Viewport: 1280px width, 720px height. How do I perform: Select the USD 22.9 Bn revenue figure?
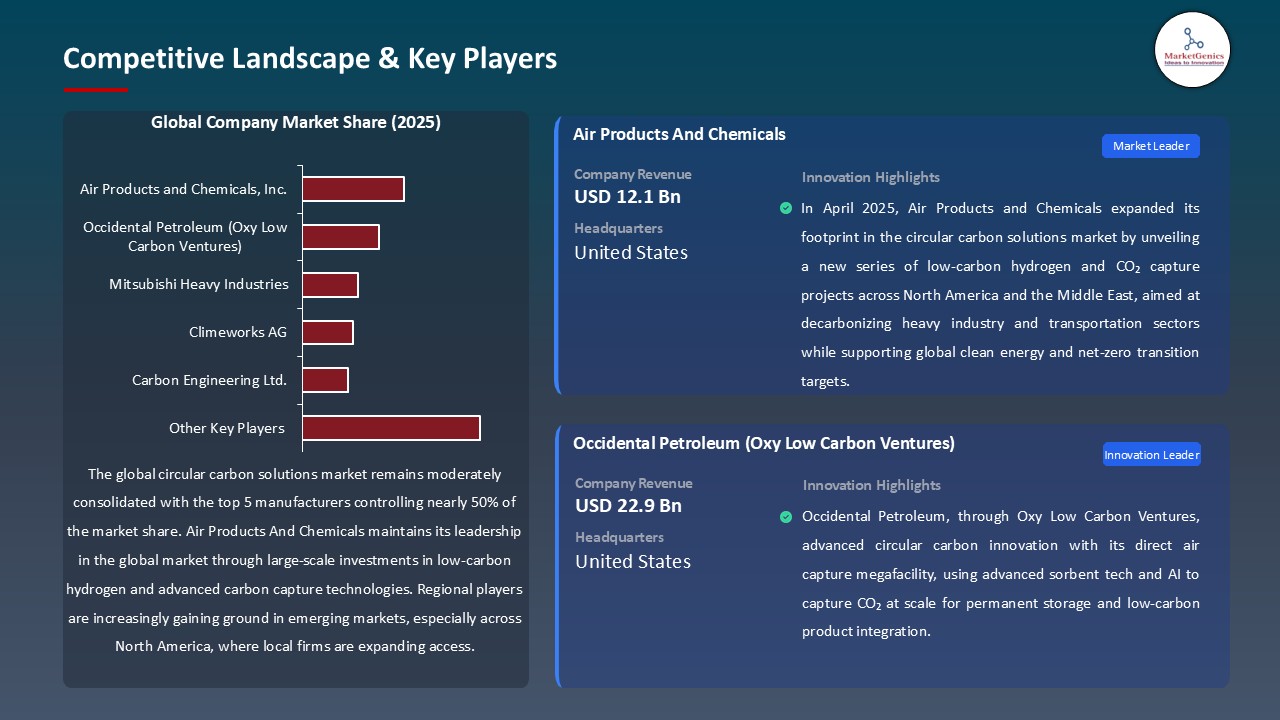click(628, 506)
